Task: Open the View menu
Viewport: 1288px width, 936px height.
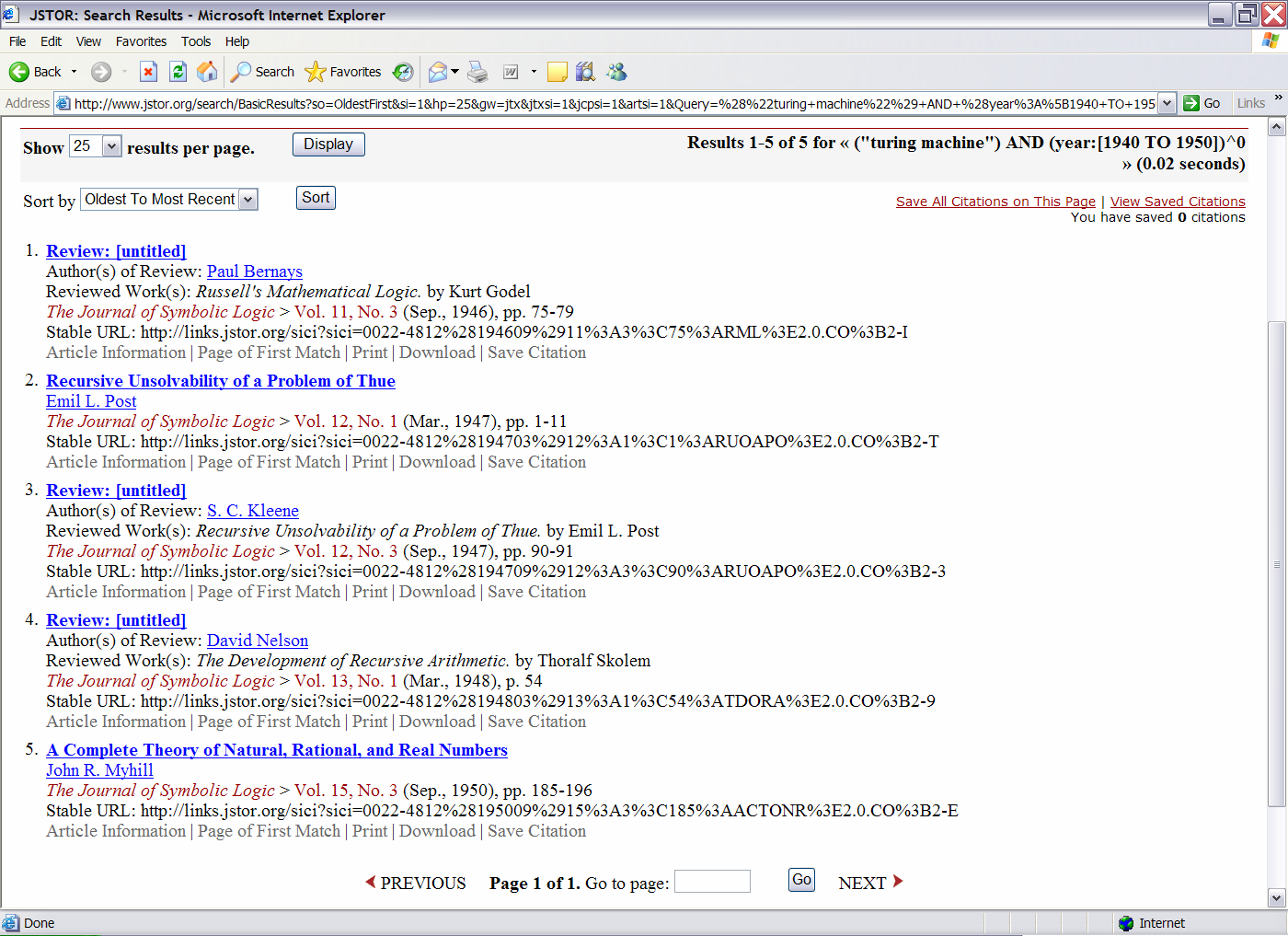Action: click(88, 41)
